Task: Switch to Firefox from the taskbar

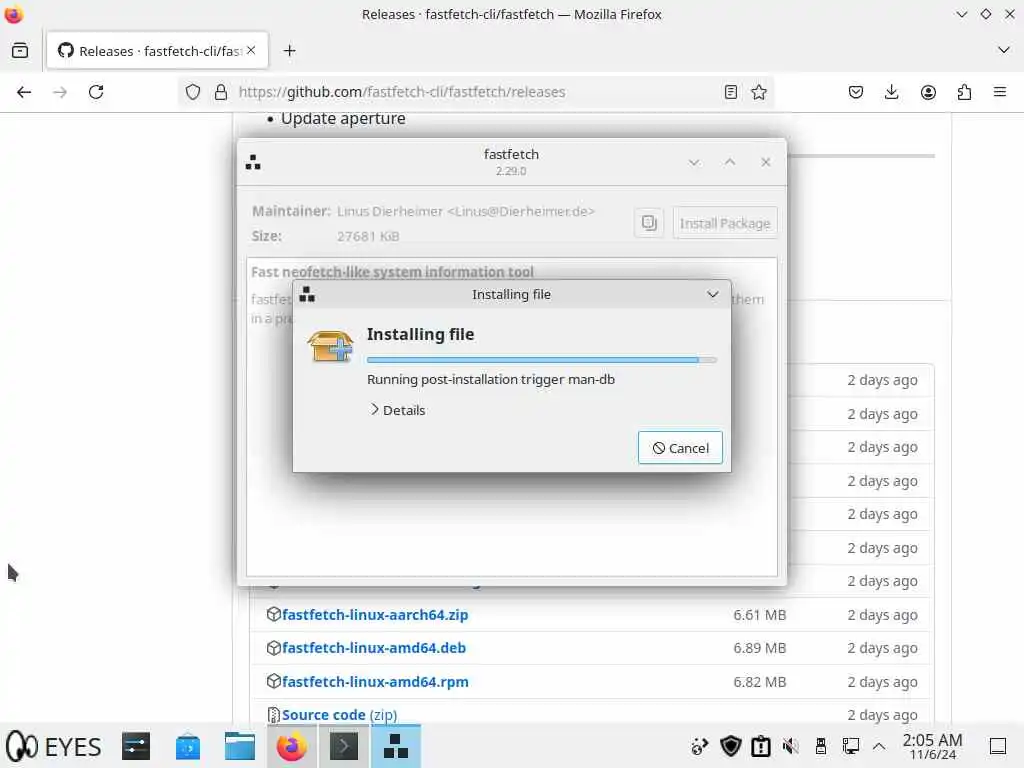Action: 292,746
